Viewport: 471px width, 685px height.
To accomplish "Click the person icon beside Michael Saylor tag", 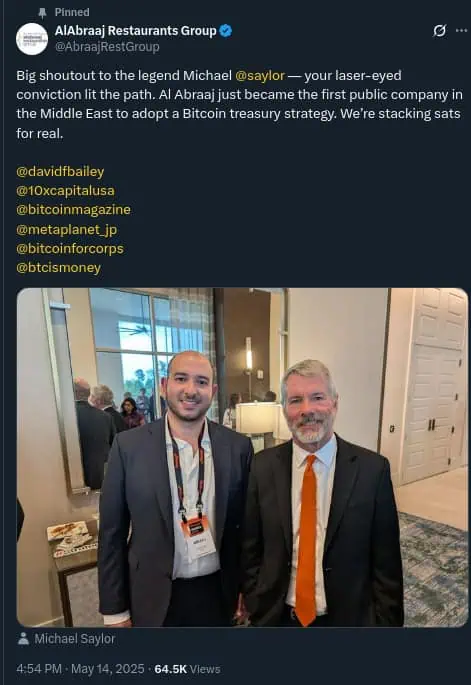I will tap(23, 639).
